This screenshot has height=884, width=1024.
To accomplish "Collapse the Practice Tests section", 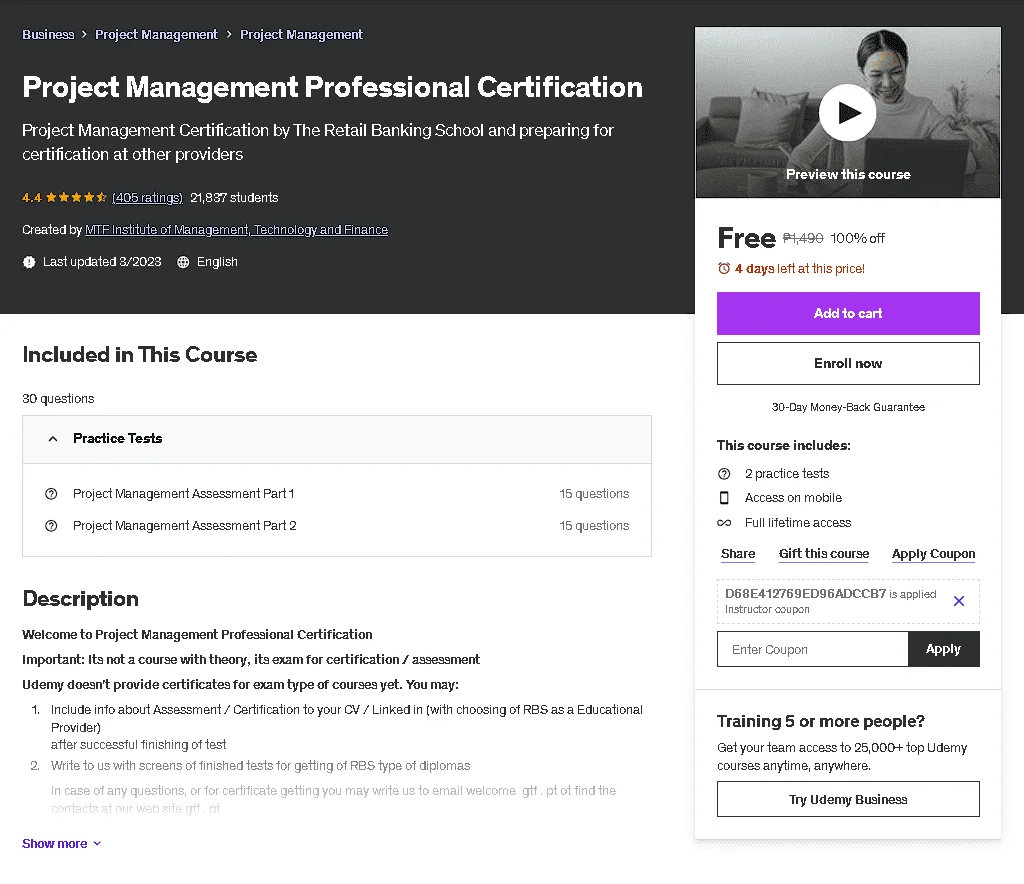I will (337, 439).
